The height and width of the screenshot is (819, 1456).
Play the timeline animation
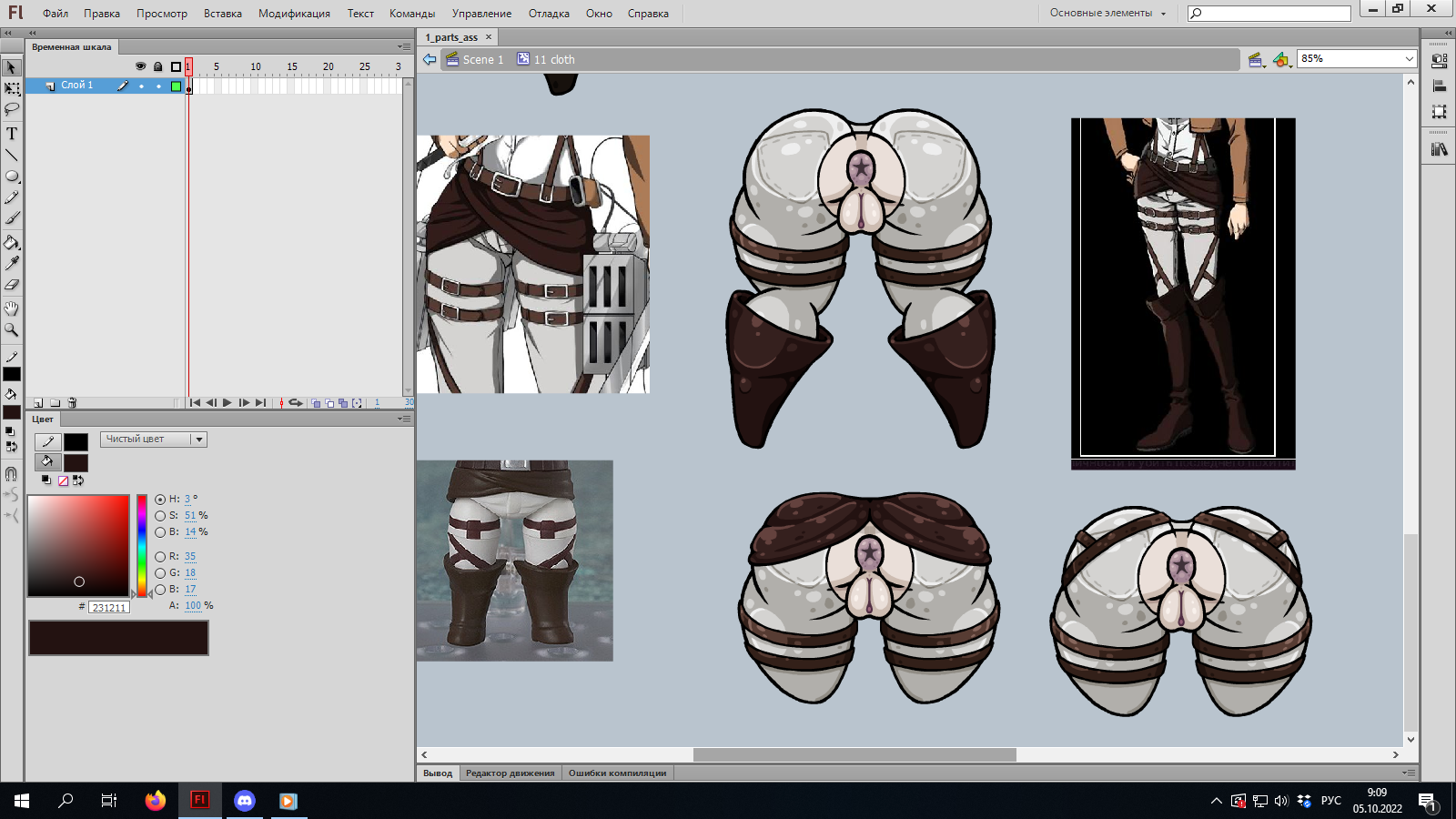pyautogui.click(x=227, y=402)
